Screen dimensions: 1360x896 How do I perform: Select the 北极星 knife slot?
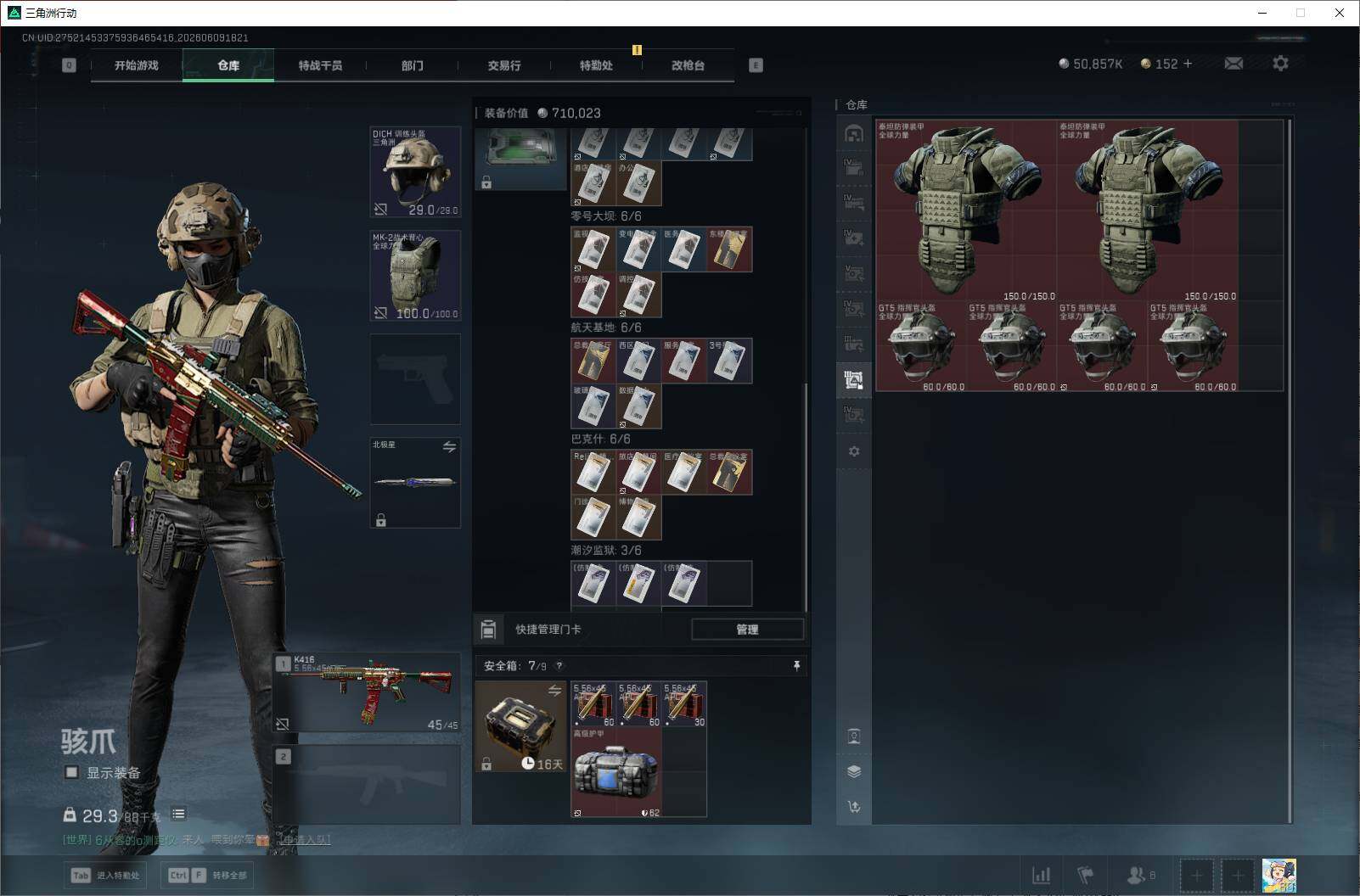coord(416,483)
